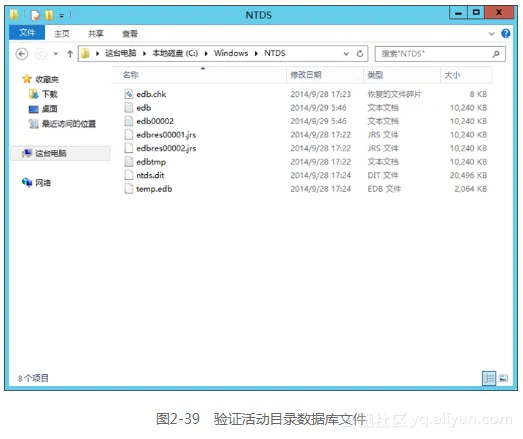Click the forward navigation arrow
523x439 pixels.
click(x=41, y=54)
